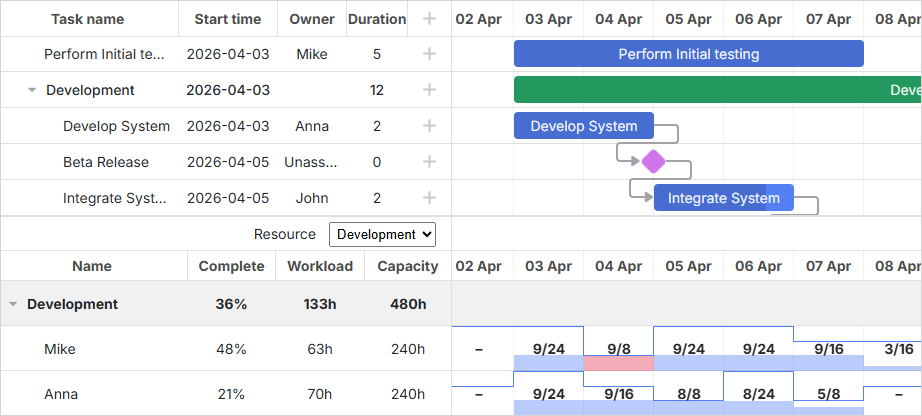
Task: Click the Capacity column header
Action: pyautogui.click(x=407, y=266)
